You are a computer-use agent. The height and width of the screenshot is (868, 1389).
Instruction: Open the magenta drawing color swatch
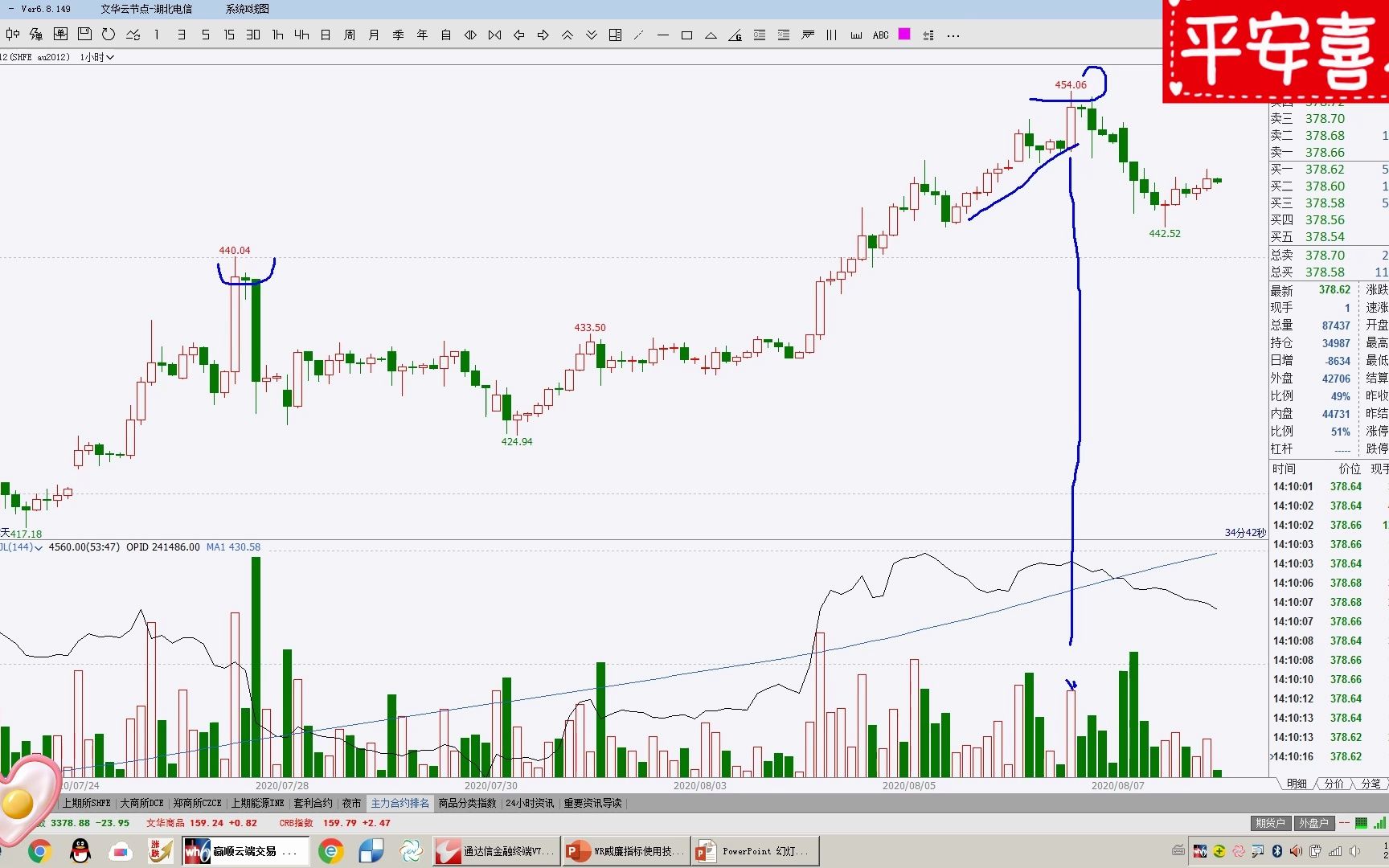pos(904,34)
